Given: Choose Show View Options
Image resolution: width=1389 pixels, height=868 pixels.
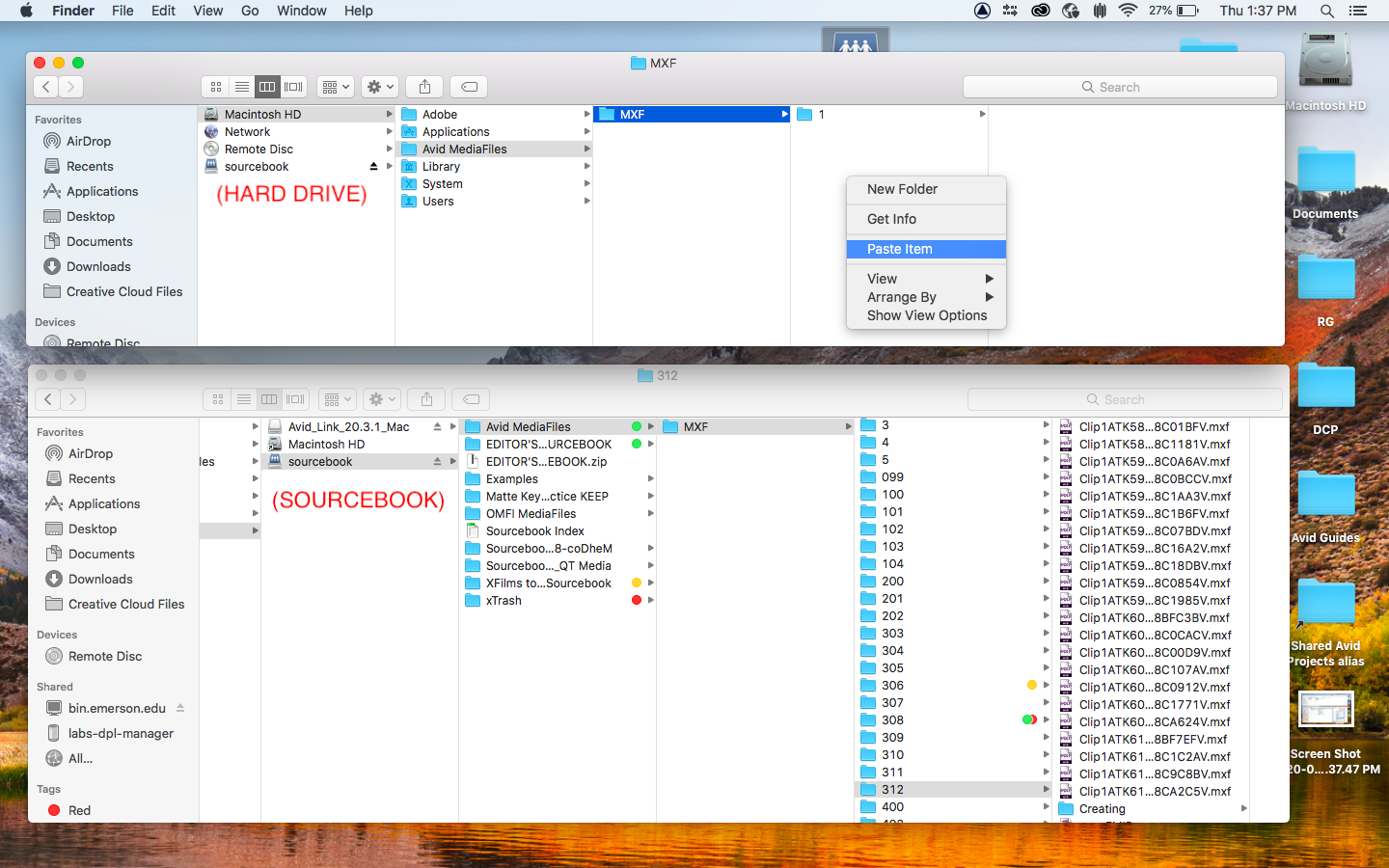Looking at the screenshot, I should coord(926,315).
